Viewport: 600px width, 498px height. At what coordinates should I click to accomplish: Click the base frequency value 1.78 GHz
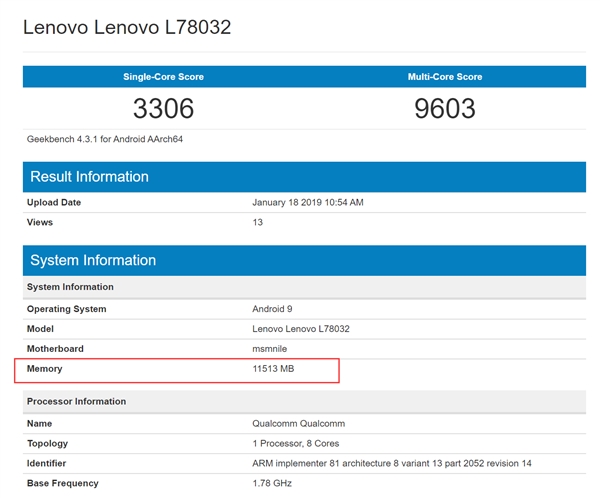(x=272, y=483)
